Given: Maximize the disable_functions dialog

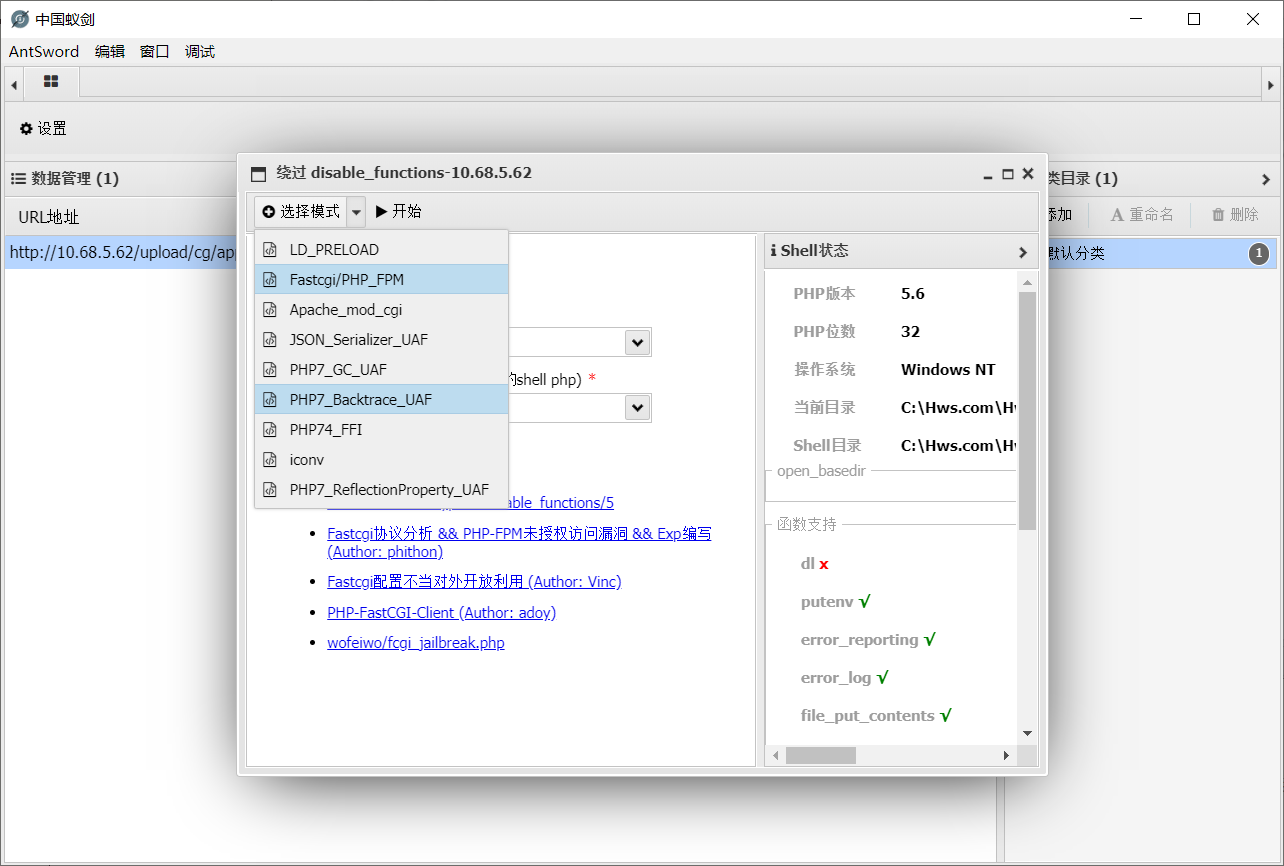Looking at the screenshot, I should point(1008,174).
